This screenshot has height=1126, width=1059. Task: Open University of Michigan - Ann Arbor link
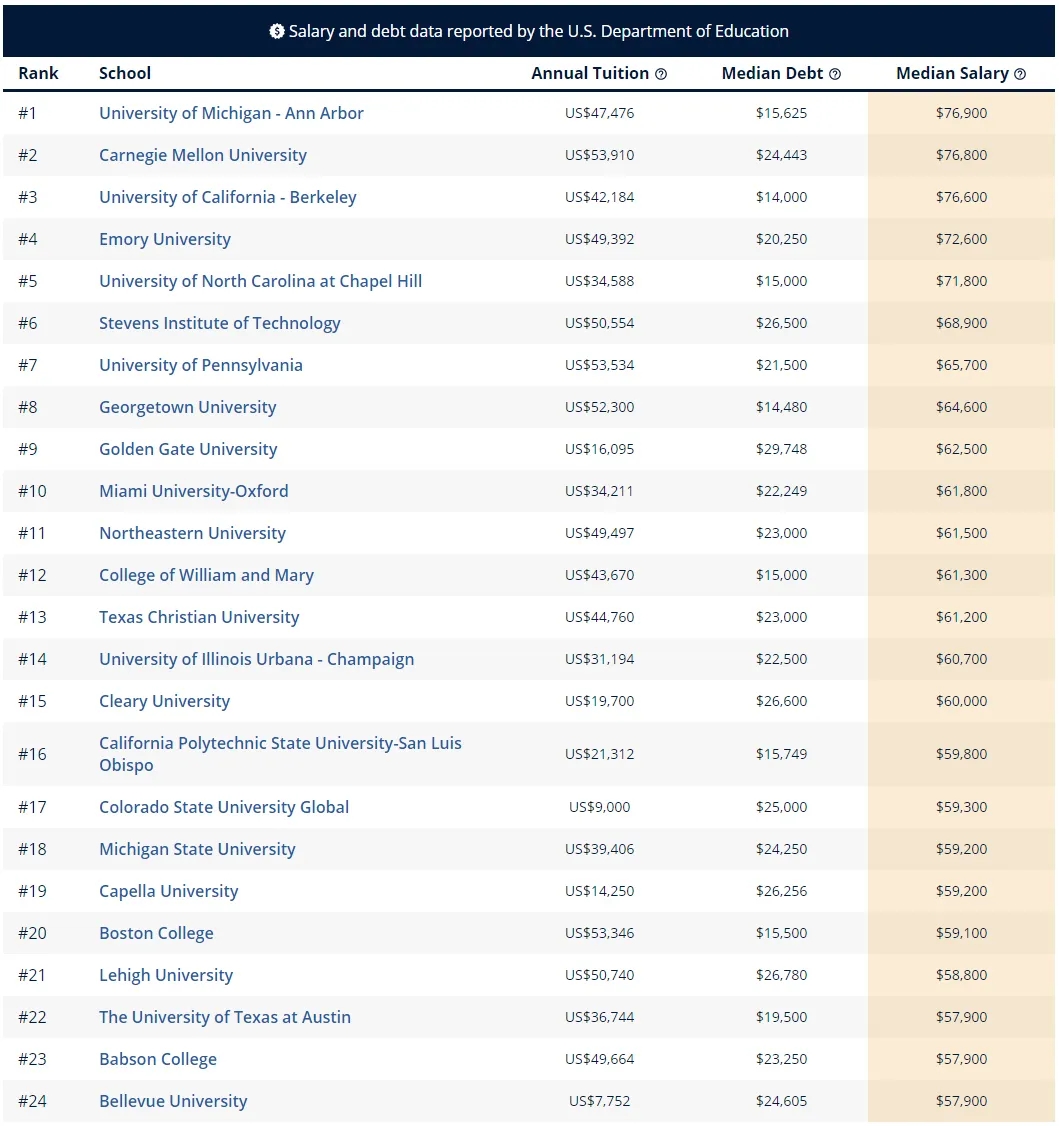[231, 113]
